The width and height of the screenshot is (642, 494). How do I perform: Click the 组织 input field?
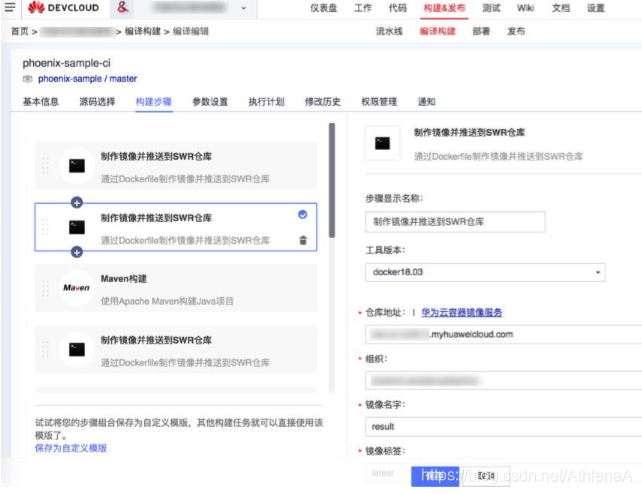coord(504,381)
